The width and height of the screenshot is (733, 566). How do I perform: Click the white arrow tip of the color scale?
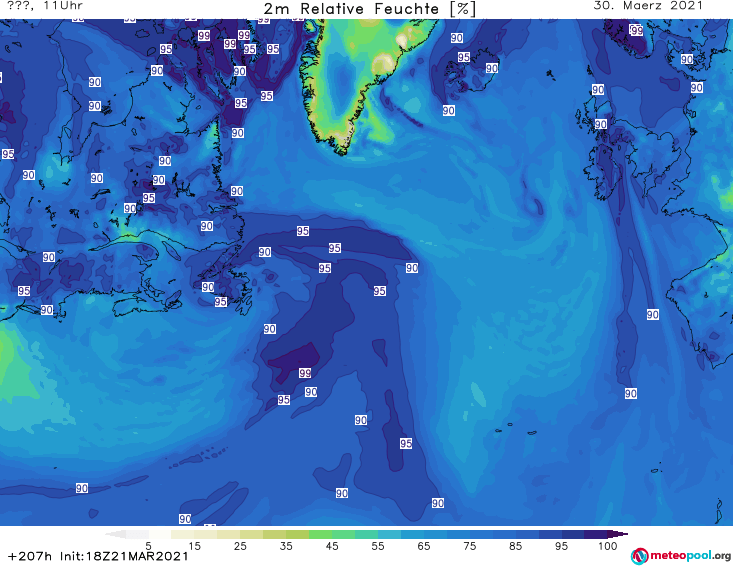(116, 534)
